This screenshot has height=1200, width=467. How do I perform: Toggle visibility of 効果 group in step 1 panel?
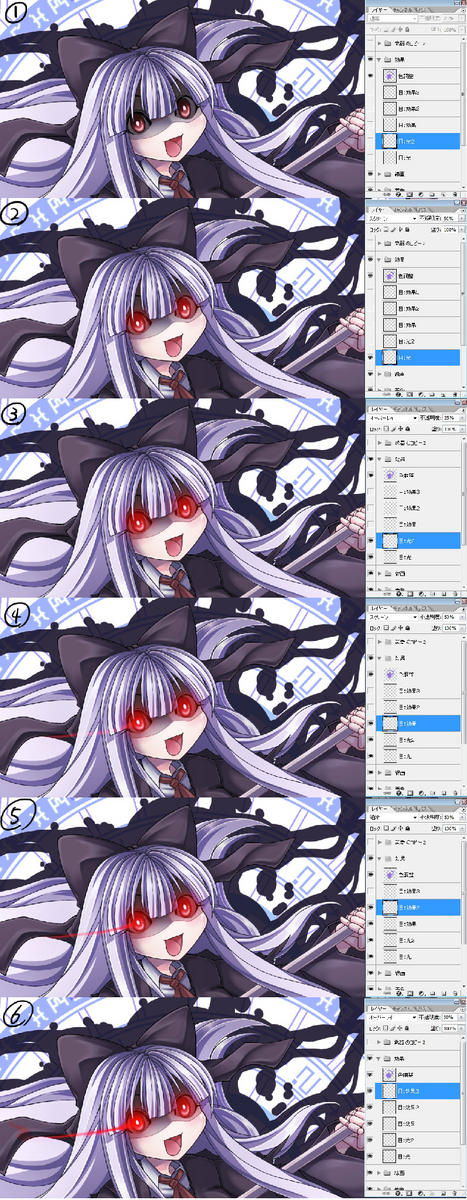(370, 59)
